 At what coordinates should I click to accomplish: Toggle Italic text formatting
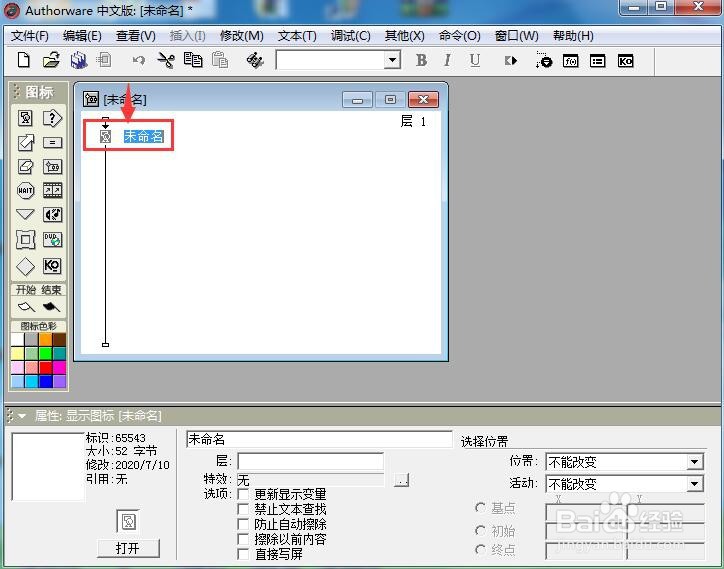447,61
